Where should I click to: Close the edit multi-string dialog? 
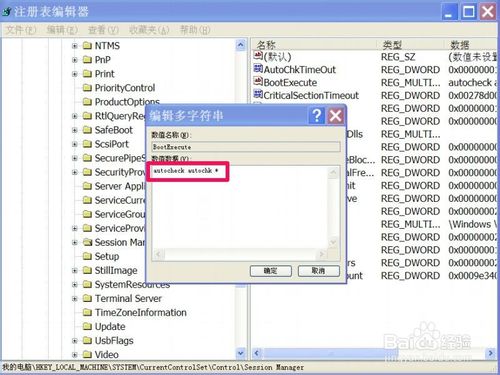tap(336, 116)
